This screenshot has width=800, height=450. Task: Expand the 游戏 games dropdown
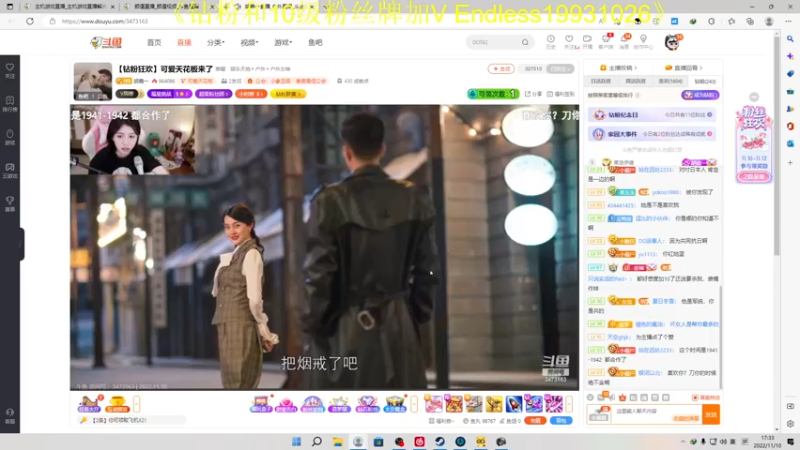(283, 42)
